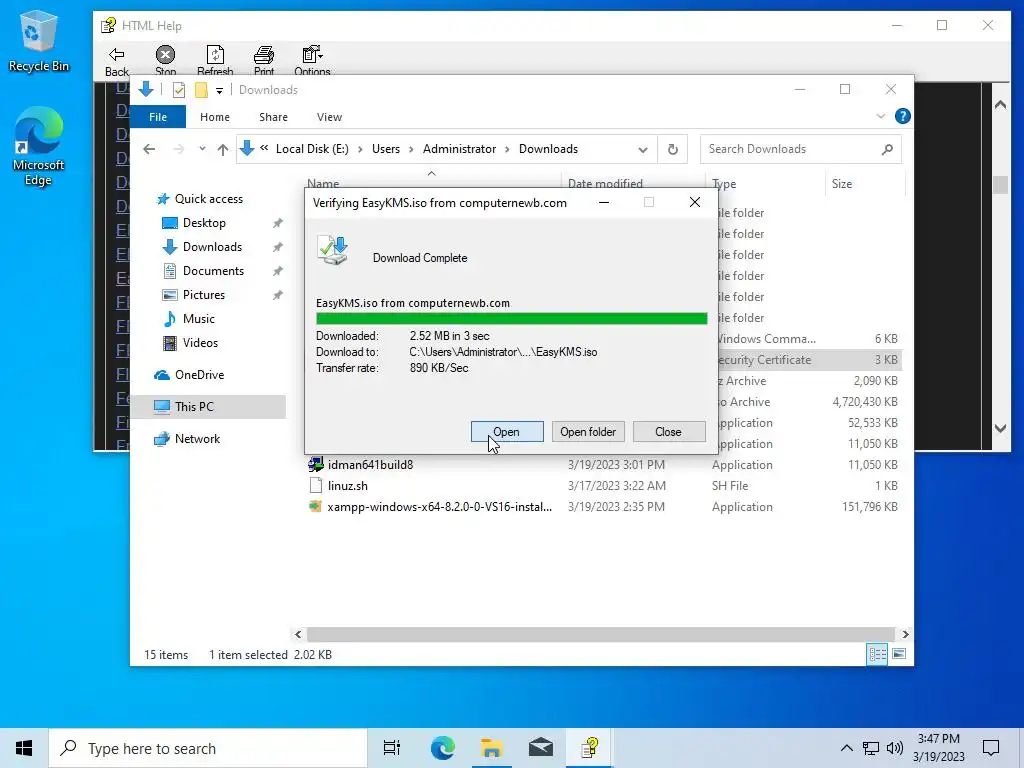
Task: Click the Explorer help question mark icon
Action: [903, 116]
